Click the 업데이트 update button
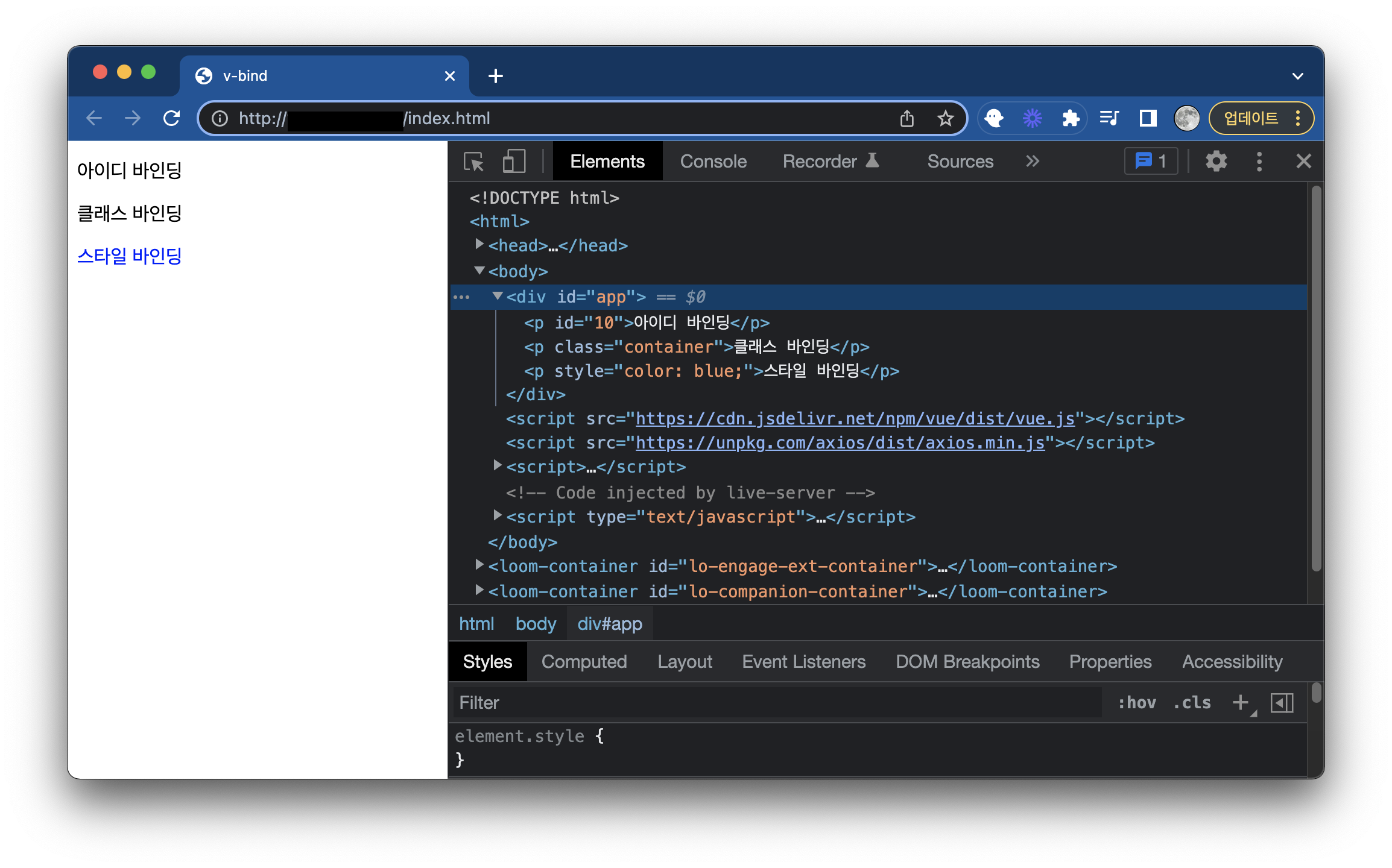 (1251, 118)
